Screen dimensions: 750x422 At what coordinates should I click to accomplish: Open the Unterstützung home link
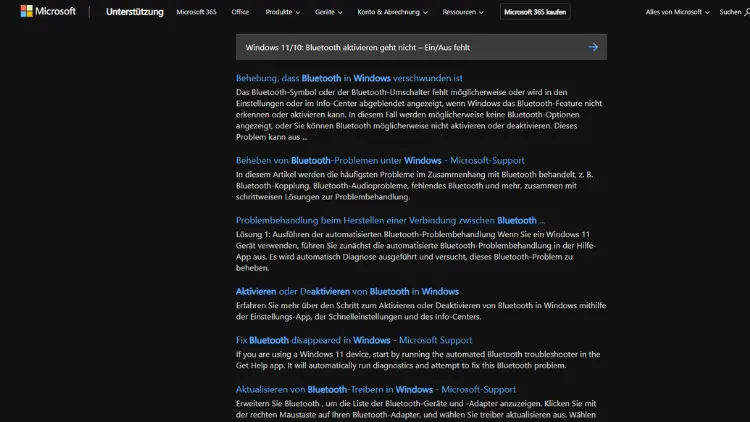134,12
